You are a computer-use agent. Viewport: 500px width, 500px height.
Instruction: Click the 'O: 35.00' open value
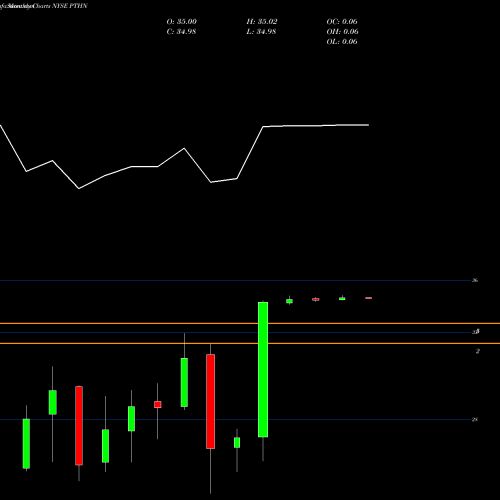click(182, 22)
